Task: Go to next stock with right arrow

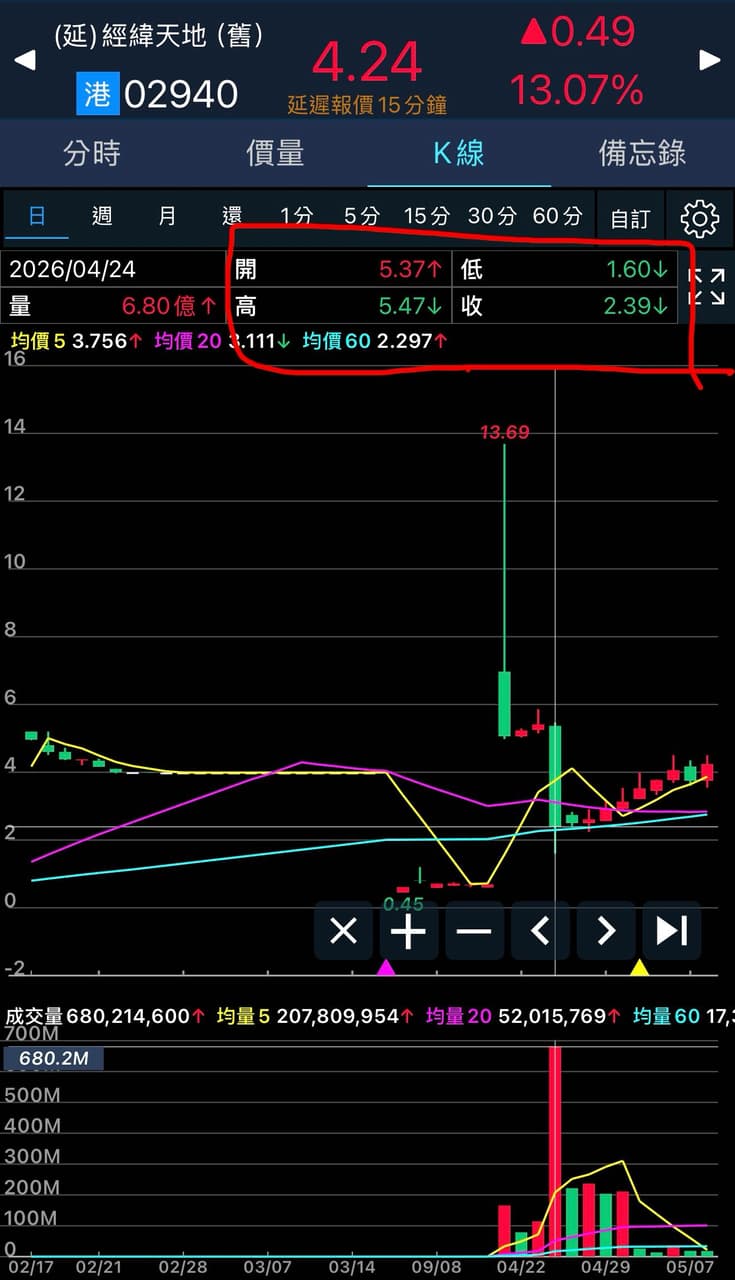Action: 710,60
